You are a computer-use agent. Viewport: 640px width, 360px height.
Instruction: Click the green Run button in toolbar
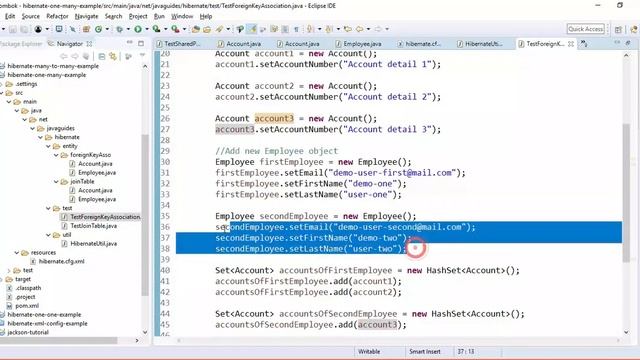[x=138, y=29]
